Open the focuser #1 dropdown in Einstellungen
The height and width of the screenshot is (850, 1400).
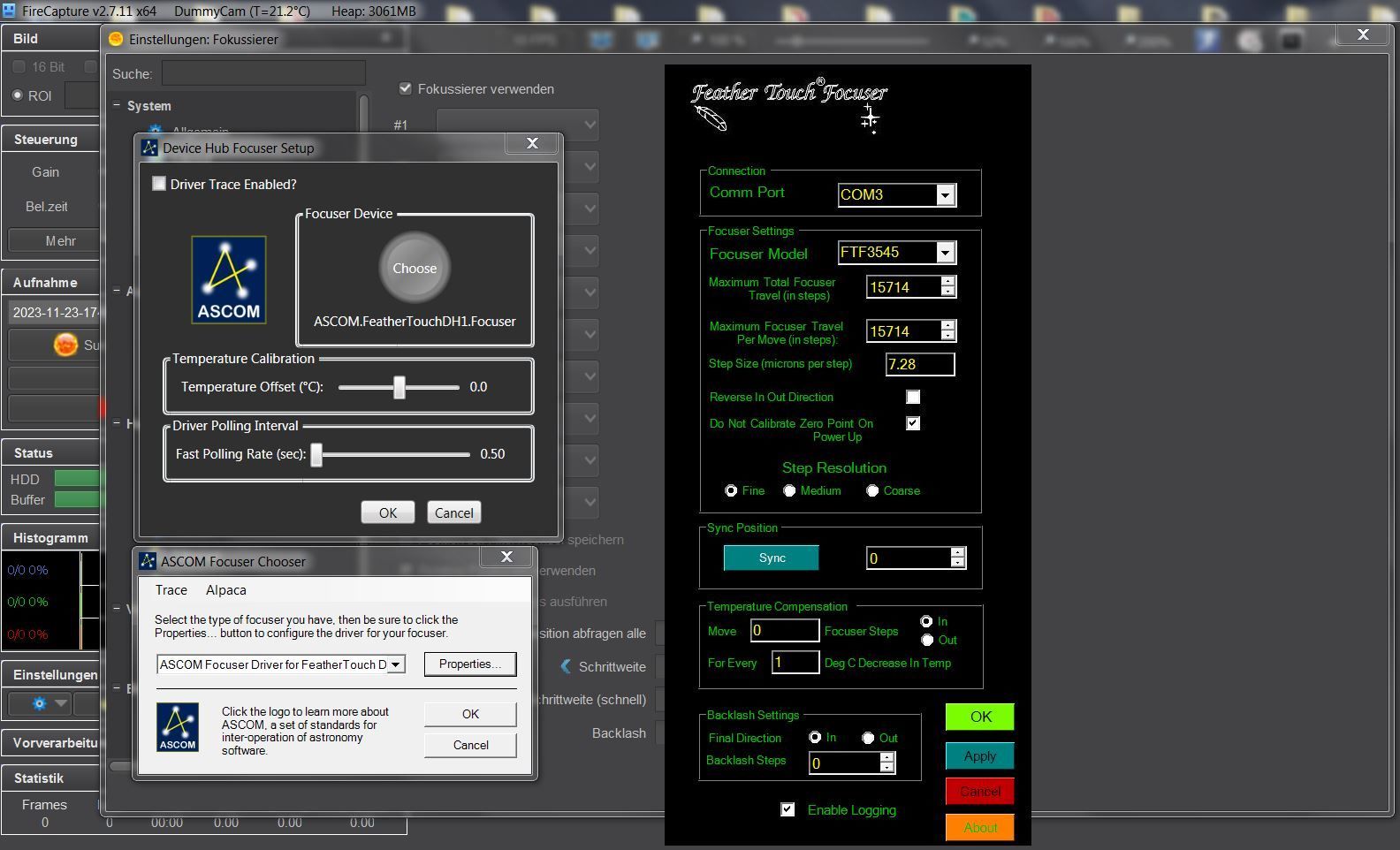pos(517,125)
